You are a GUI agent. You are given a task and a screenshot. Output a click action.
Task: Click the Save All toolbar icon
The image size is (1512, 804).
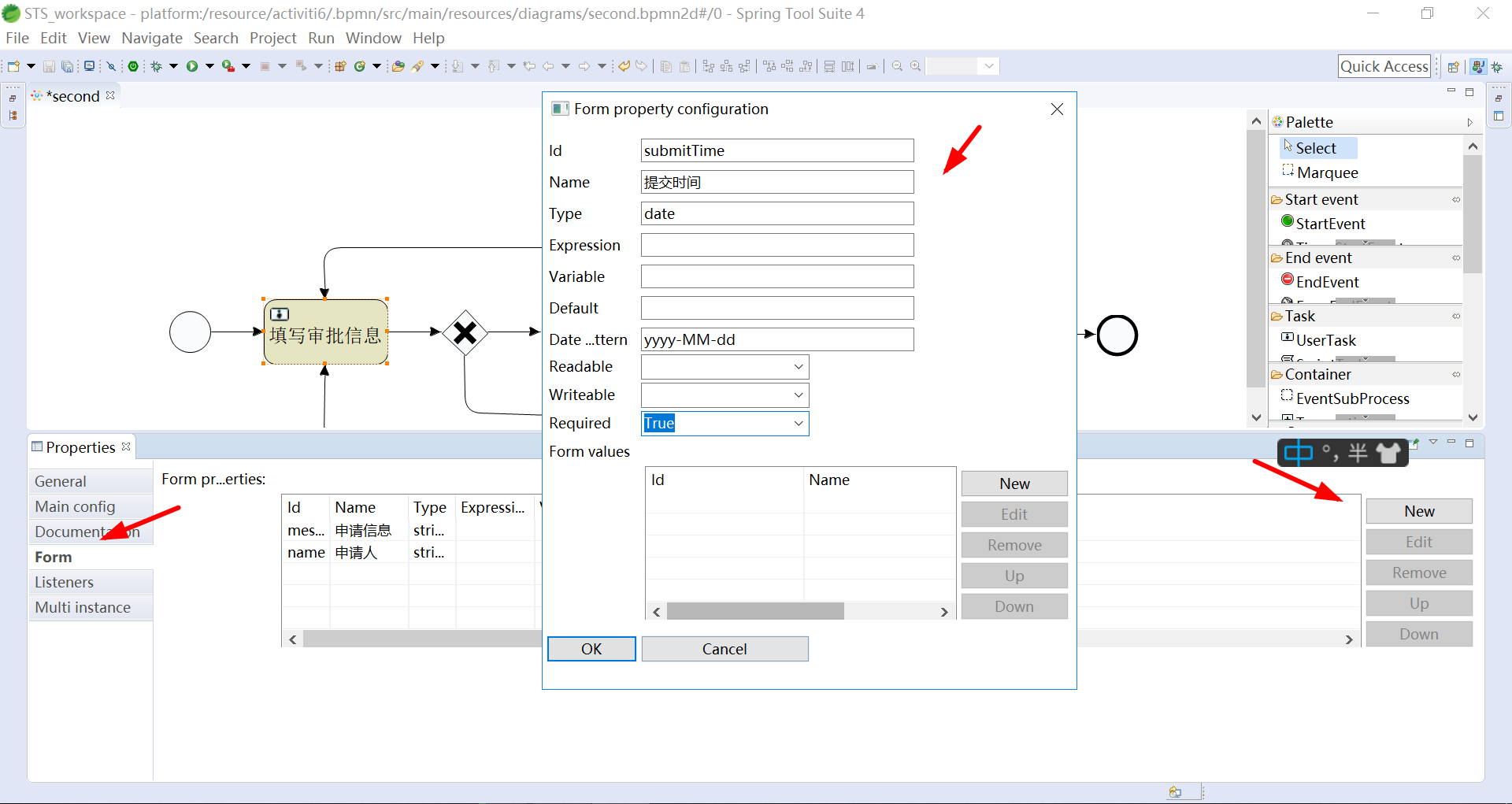[68, 66]
